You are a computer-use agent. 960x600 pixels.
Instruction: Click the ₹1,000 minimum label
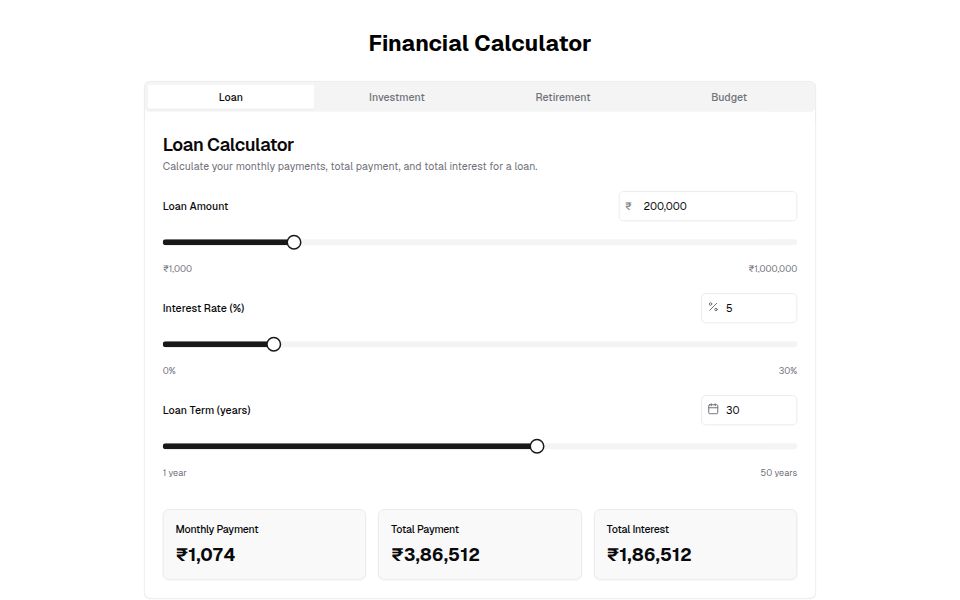177,268
